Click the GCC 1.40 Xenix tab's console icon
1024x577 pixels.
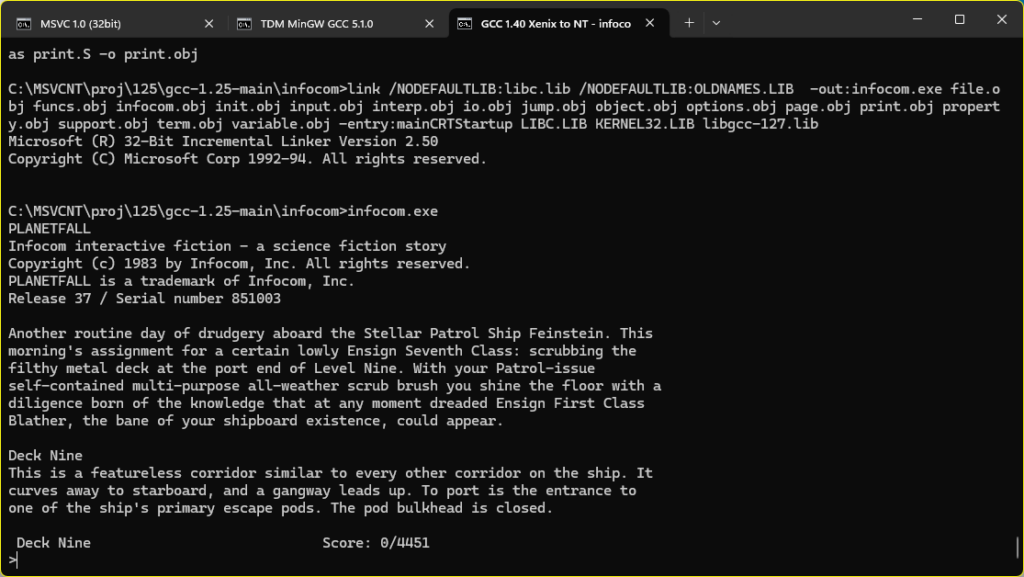click(465, 23)
